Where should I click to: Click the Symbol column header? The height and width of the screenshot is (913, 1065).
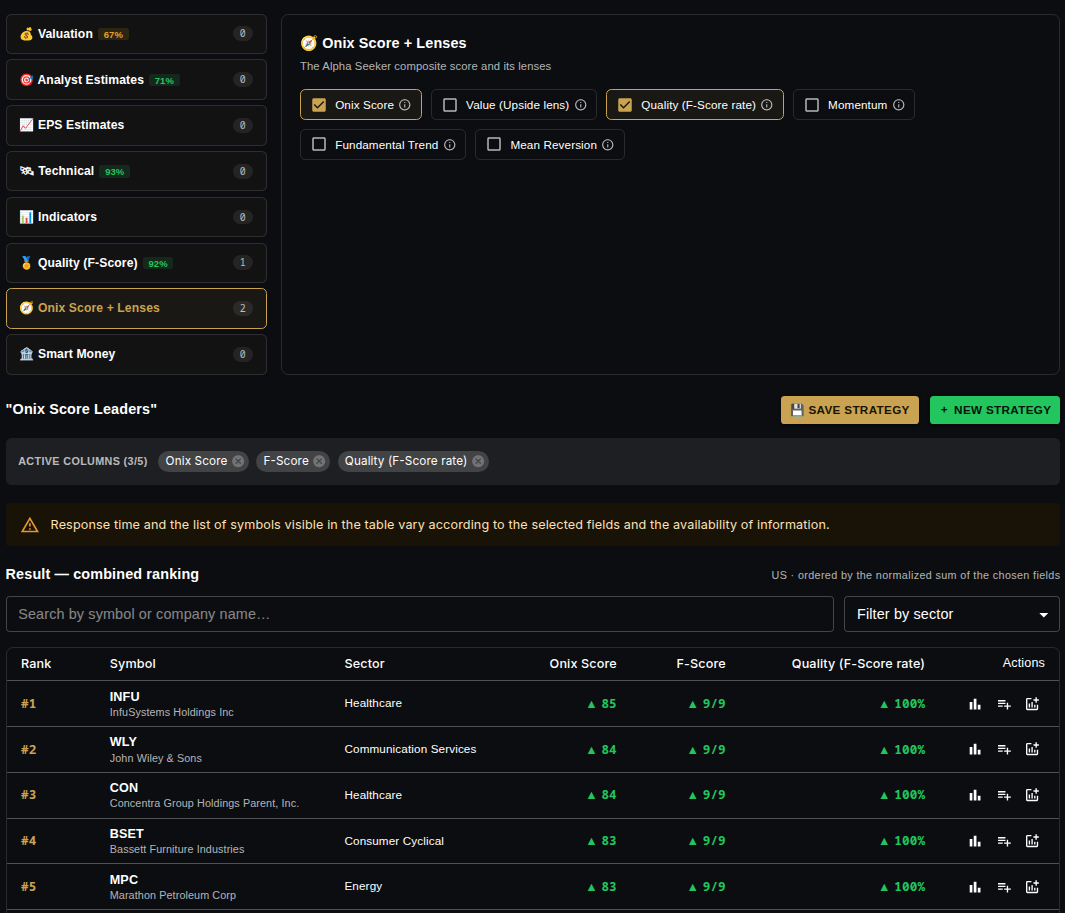point(132,664)
